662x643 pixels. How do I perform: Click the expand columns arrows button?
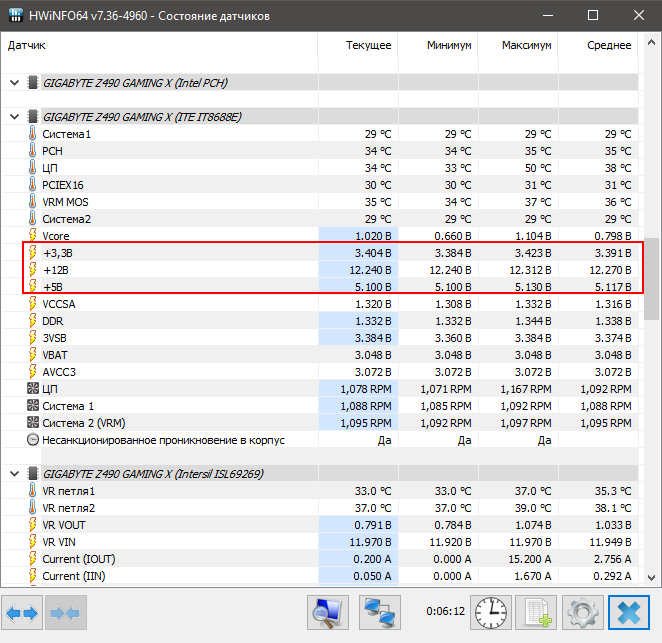pos(22,612)
